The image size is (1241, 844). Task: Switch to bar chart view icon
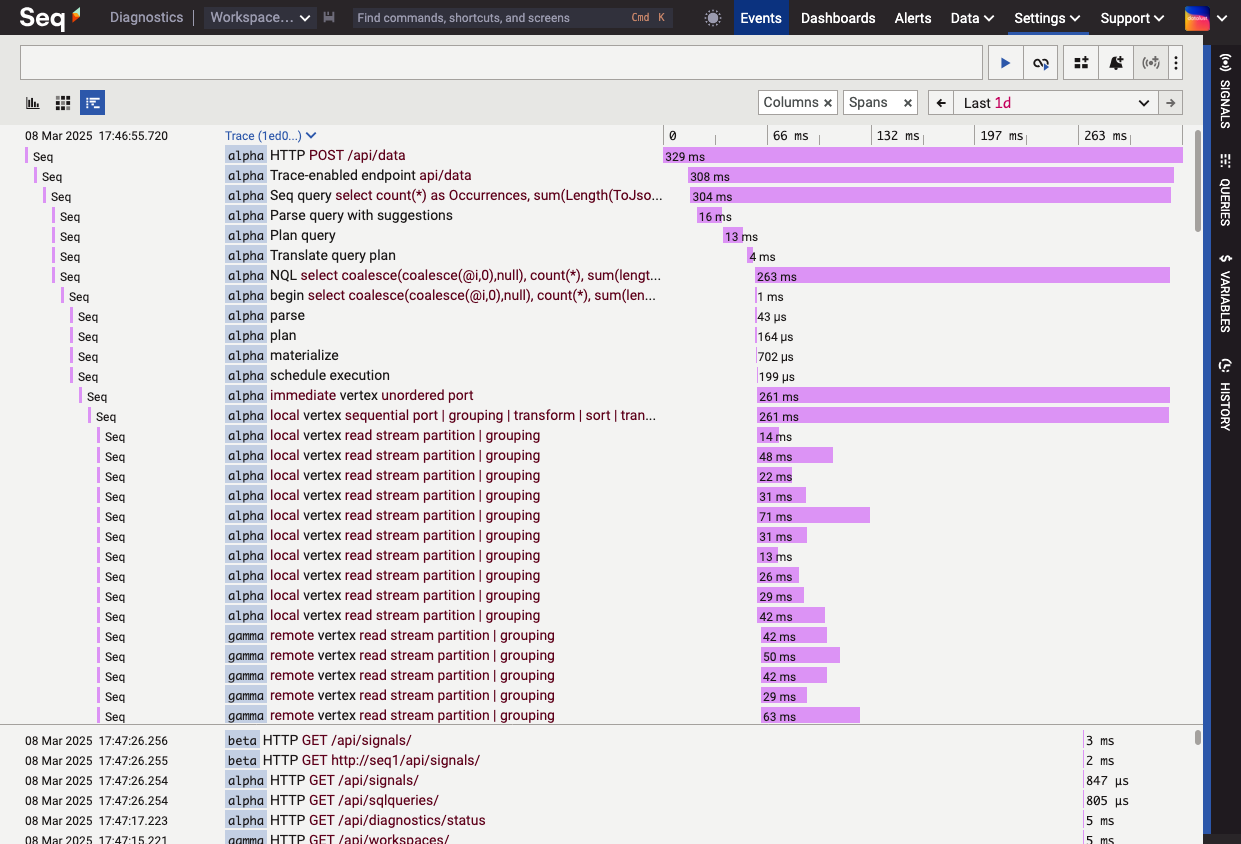[x=33, y=103]
